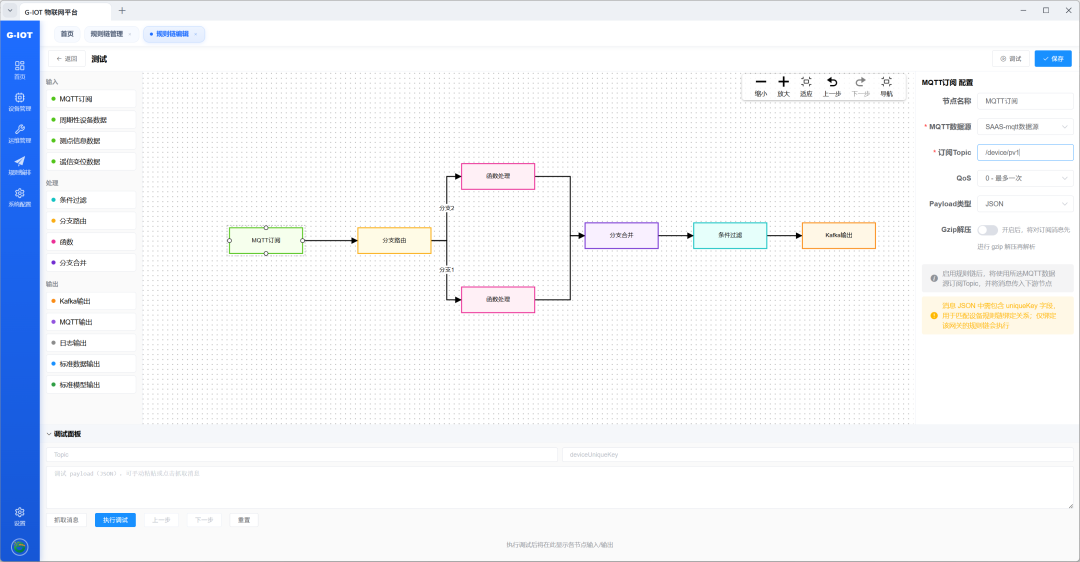This screenshot has height=562, width=1080.
Task: Select the 分支合并 node on canvas
Action: click(621, 236)
